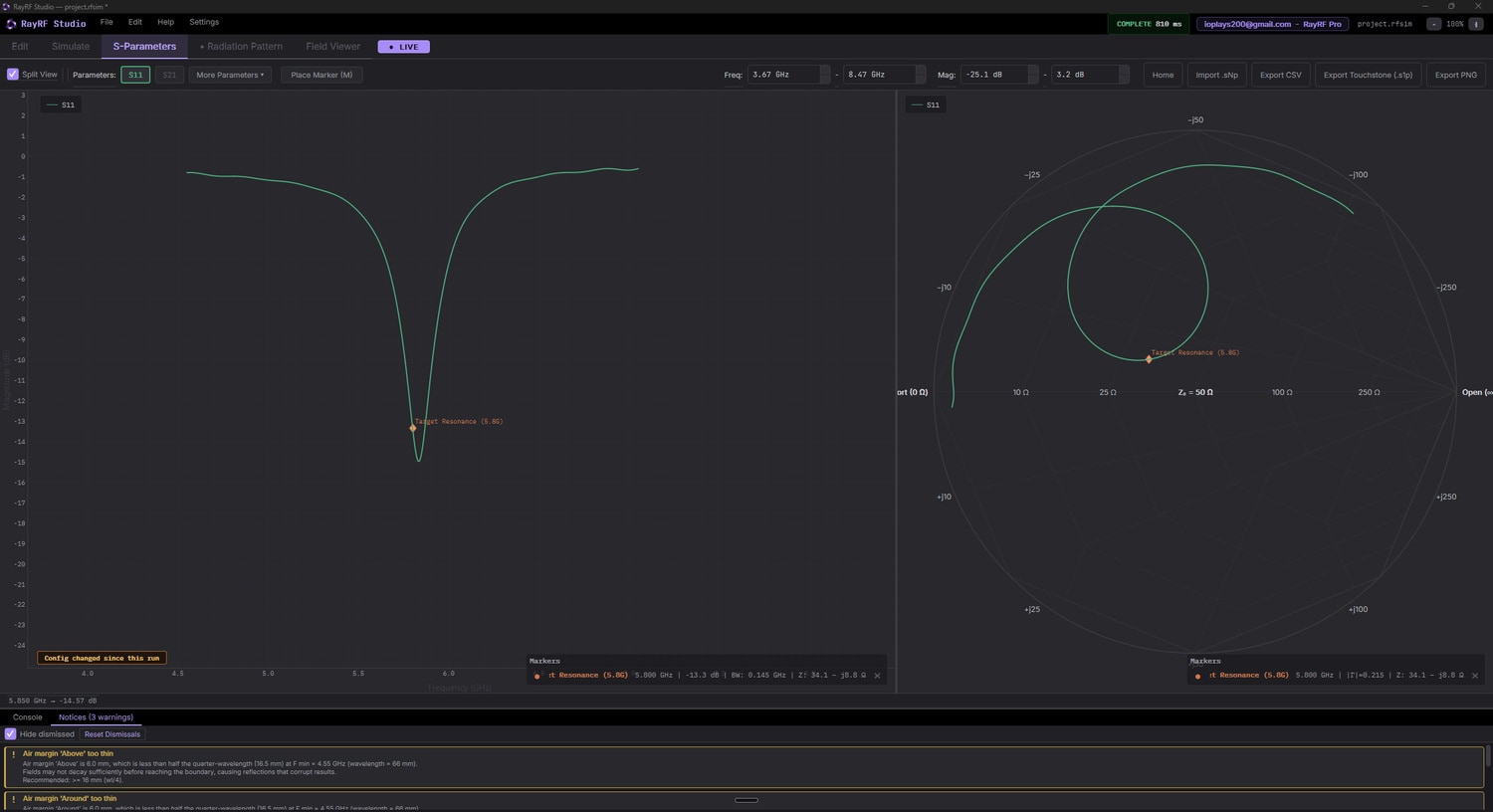Click the cursor readout '5.850 GHz → -14.57 dB'
The height and width of the screenshot is (812, 1493).
[x=53, y=701]
